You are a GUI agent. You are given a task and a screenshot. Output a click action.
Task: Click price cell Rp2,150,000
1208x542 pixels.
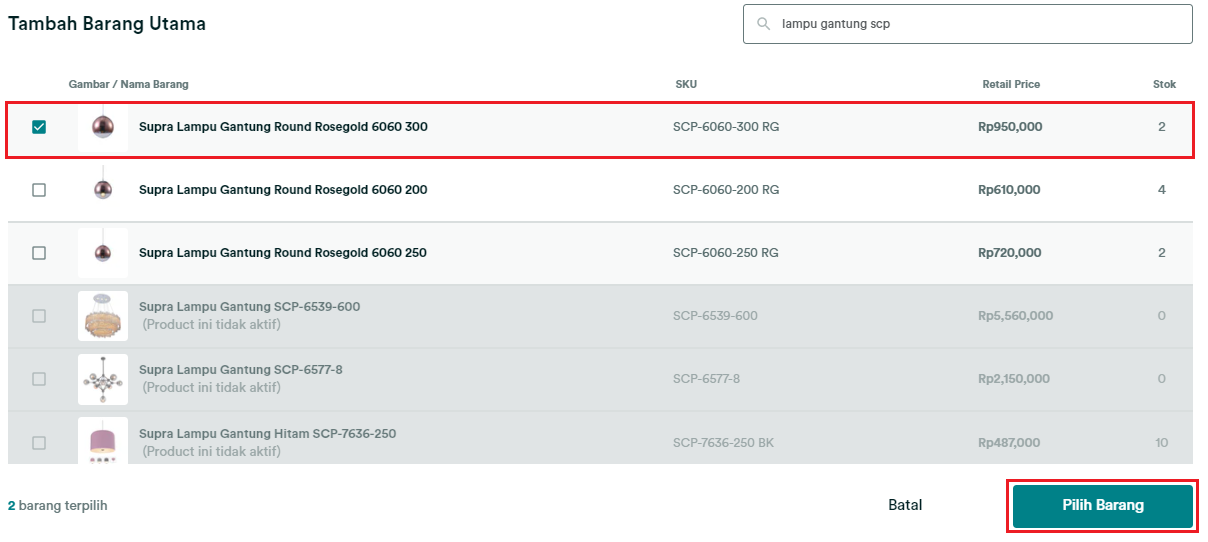(1014, 379)
